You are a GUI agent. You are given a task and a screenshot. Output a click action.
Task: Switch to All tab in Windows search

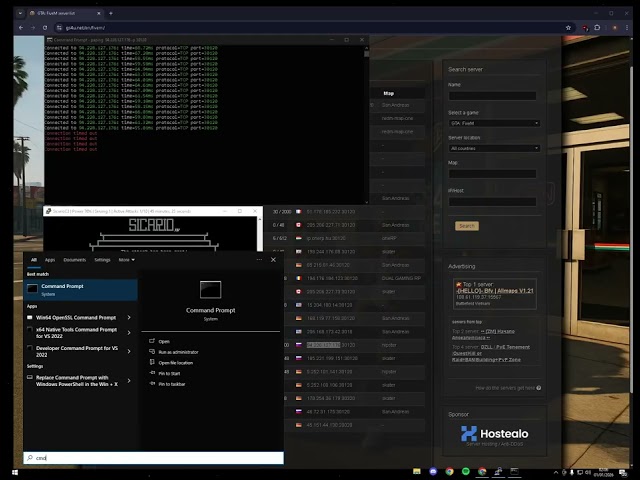pyautogui.click(x=34, y=260)
